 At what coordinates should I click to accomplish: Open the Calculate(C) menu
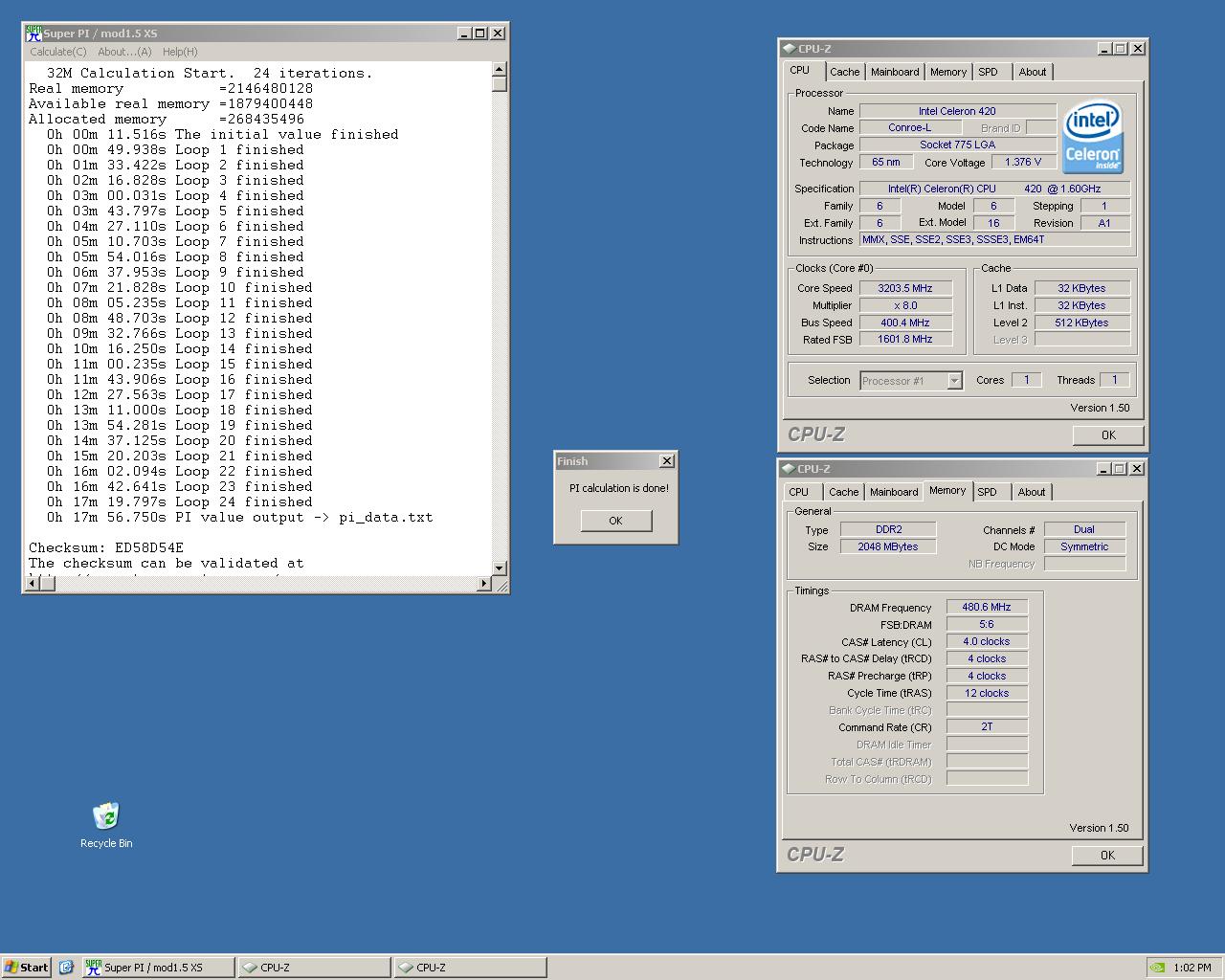[57, 52]
